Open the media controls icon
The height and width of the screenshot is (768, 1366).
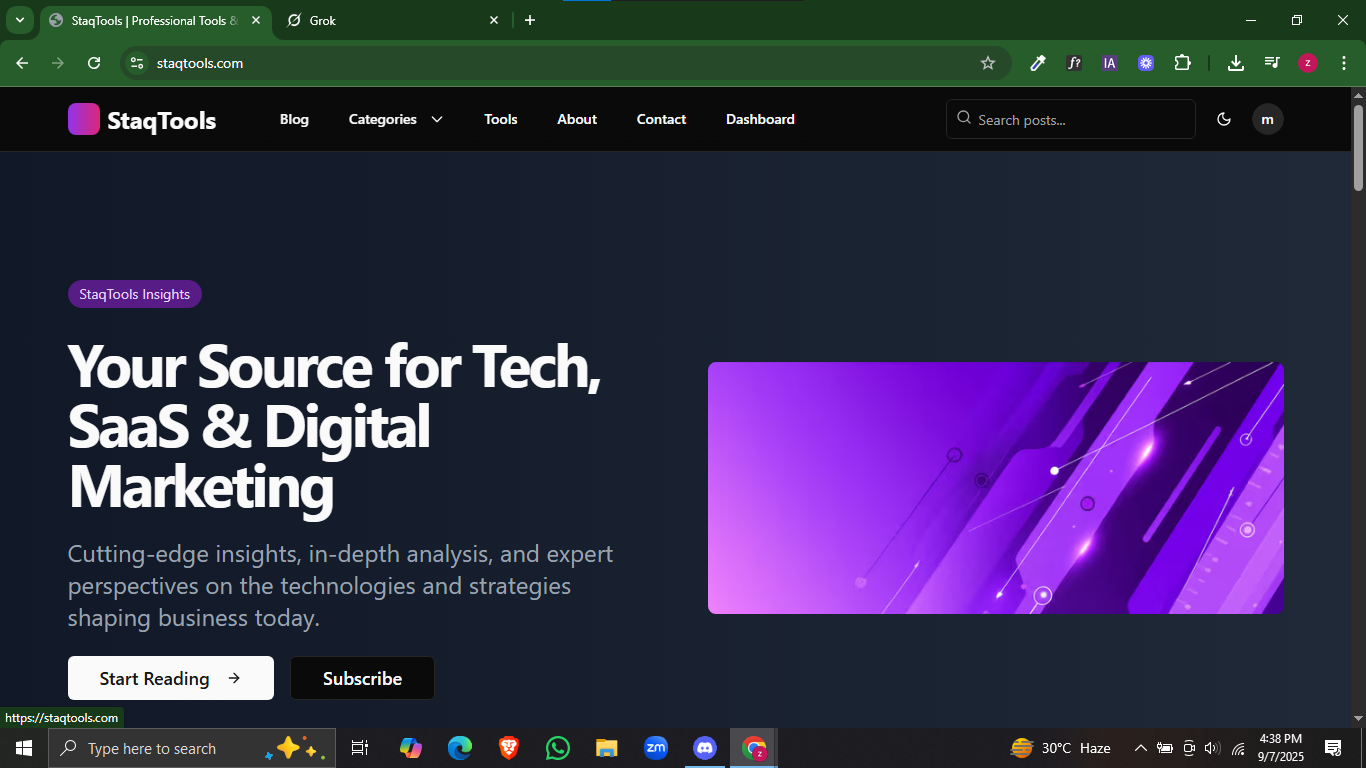click(1272, 63)
